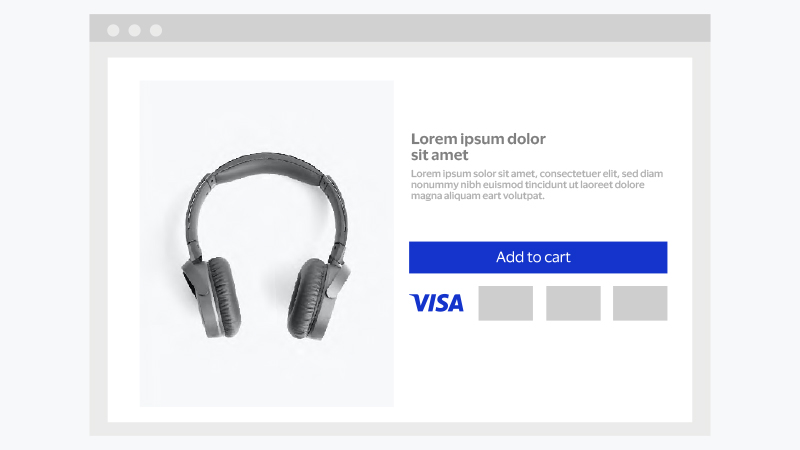800x450 pixels.
Task: Click the "sit amet" line of the title
Action: (x=439, y=155)
